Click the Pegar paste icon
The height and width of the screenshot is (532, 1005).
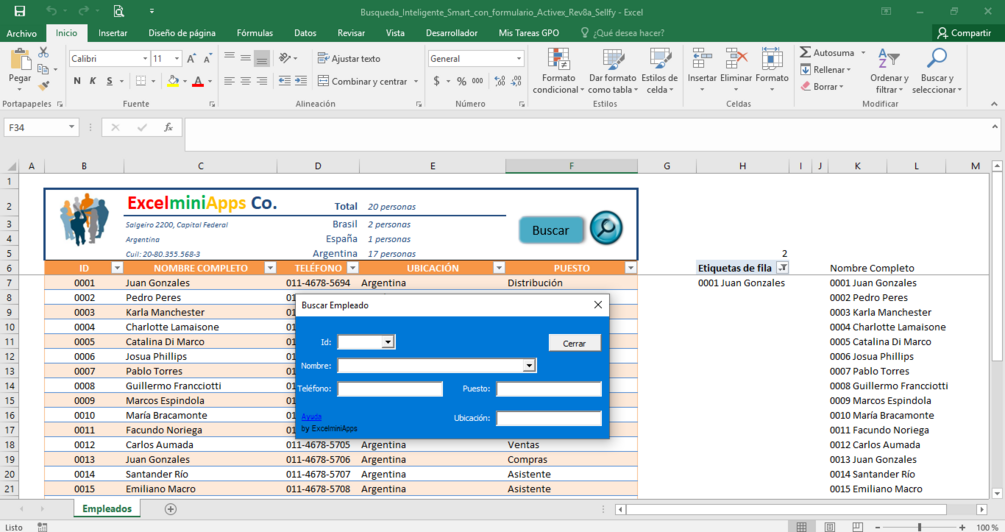(x=20, y=60)
